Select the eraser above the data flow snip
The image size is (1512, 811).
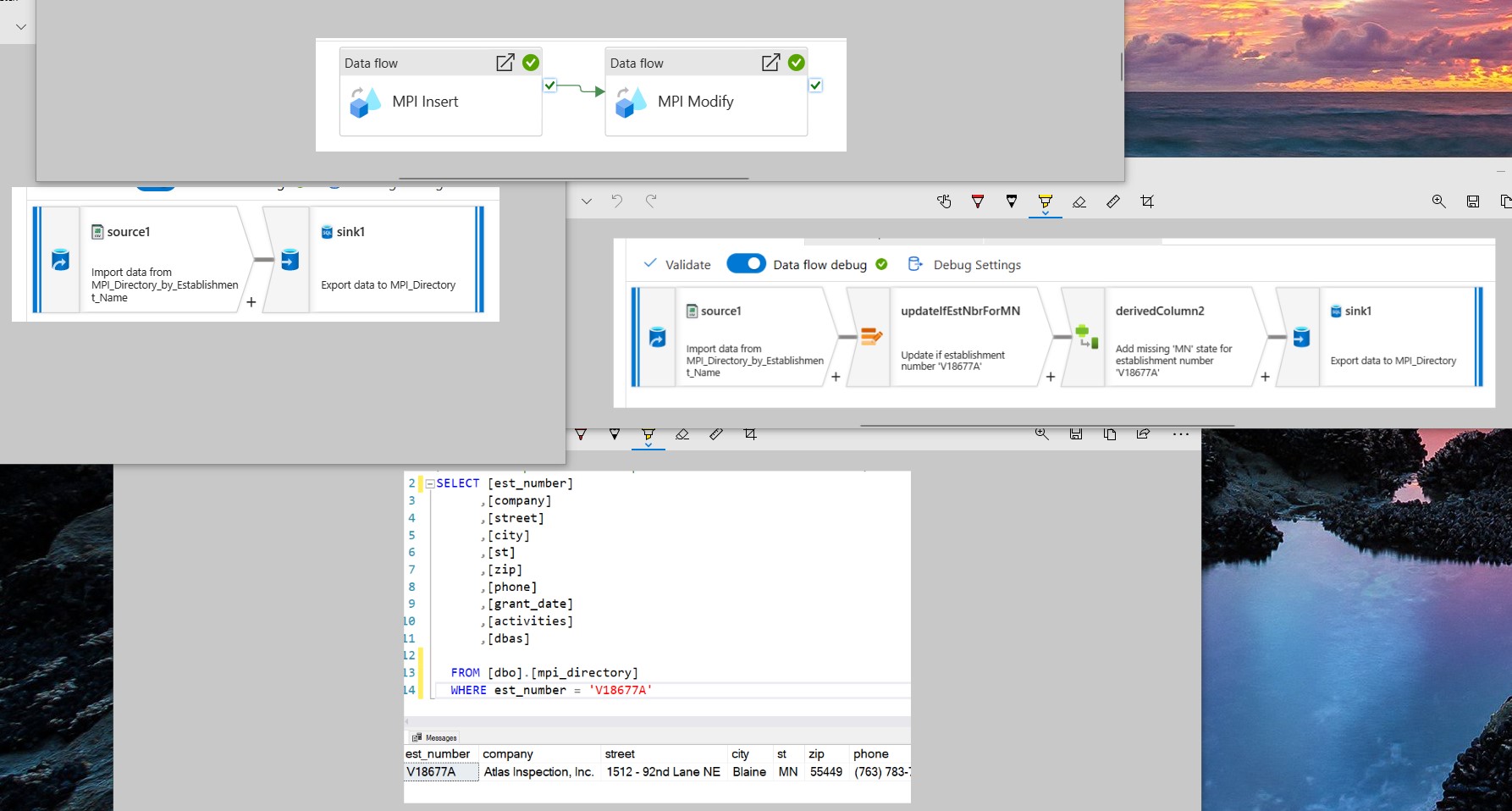1079,201
